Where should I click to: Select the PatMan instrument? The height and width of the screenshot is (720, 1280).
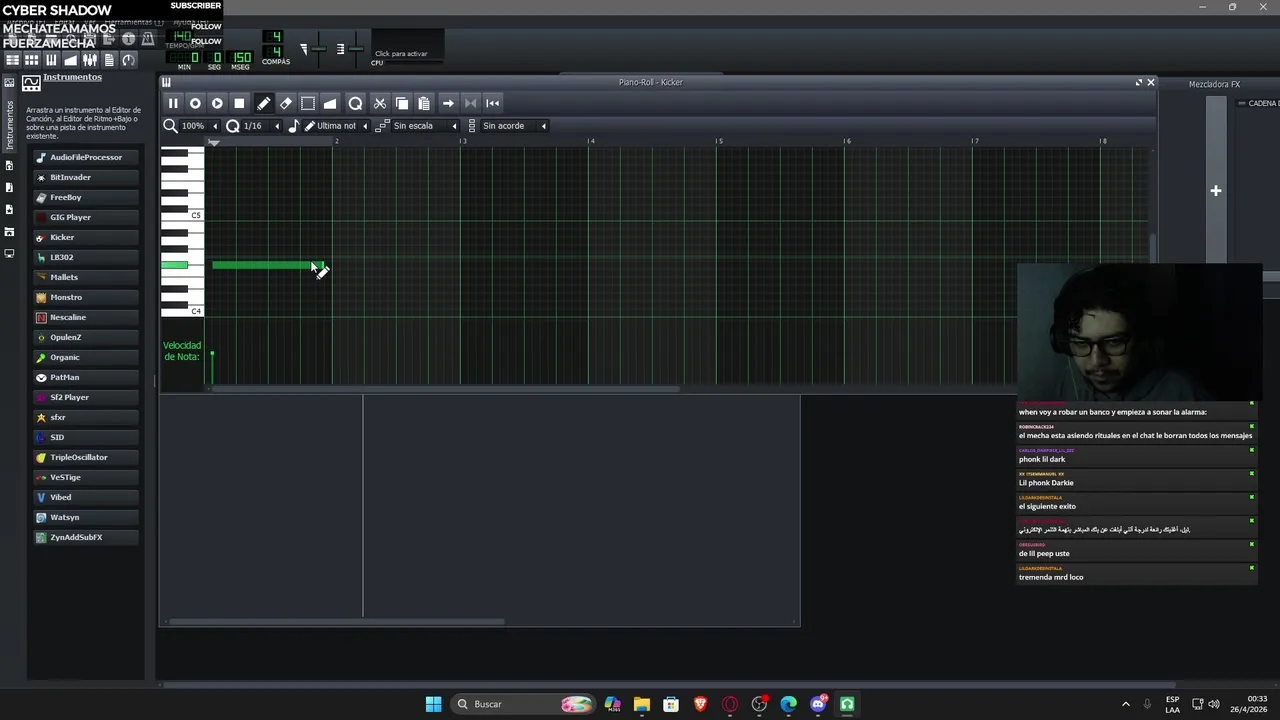tap(88, 377)
